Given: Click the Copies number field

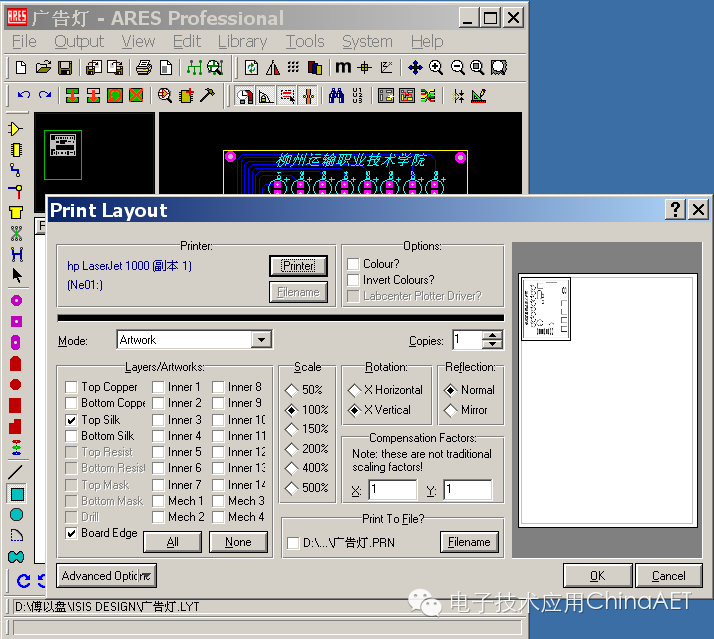Looking at the screenshot, I should point(467,340).
